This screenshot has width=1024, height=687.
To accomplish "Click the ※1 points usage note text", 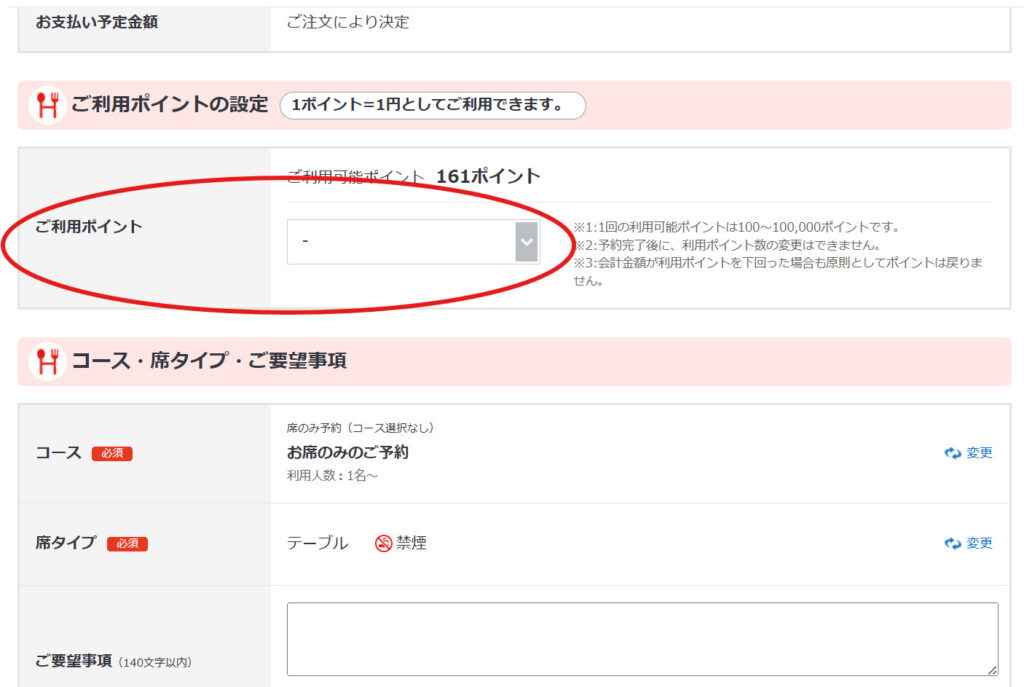I will (736, 227).
